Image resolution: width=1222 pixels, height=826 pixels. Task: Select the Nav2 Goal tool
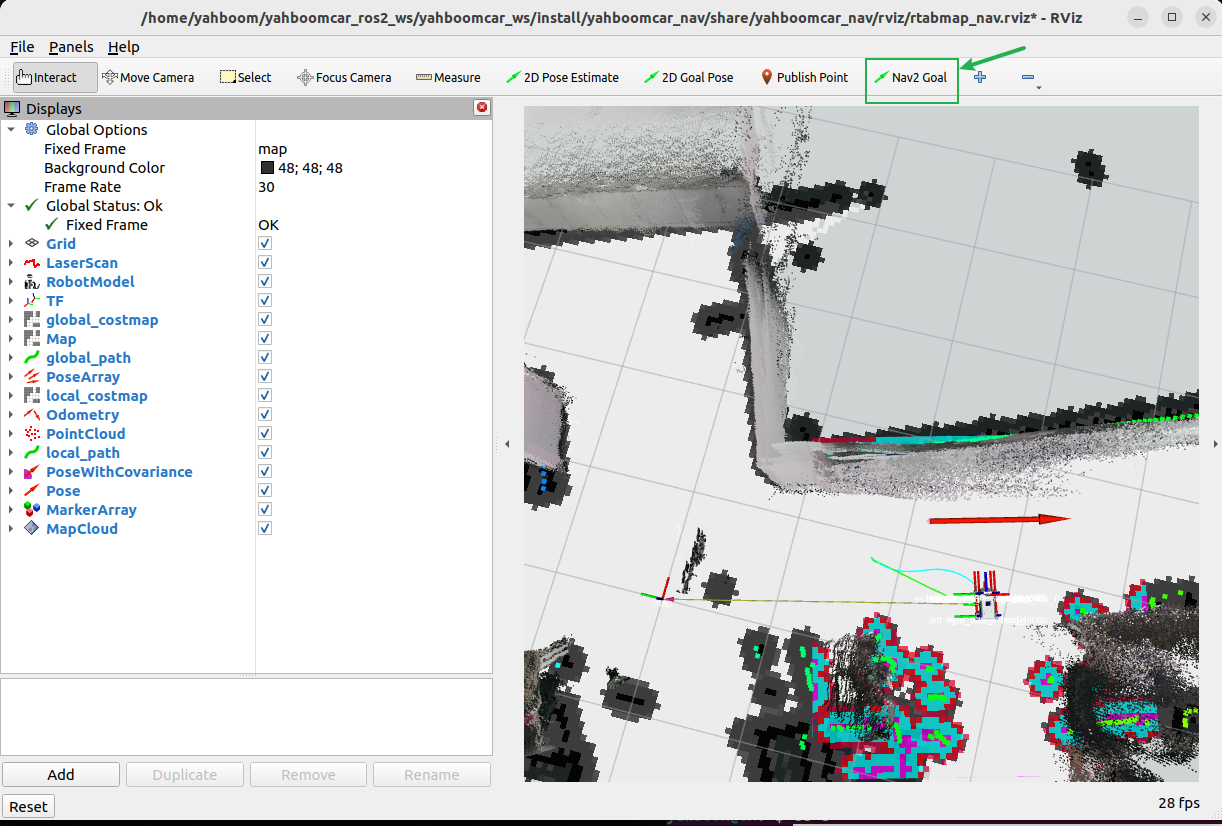point(911,78)
